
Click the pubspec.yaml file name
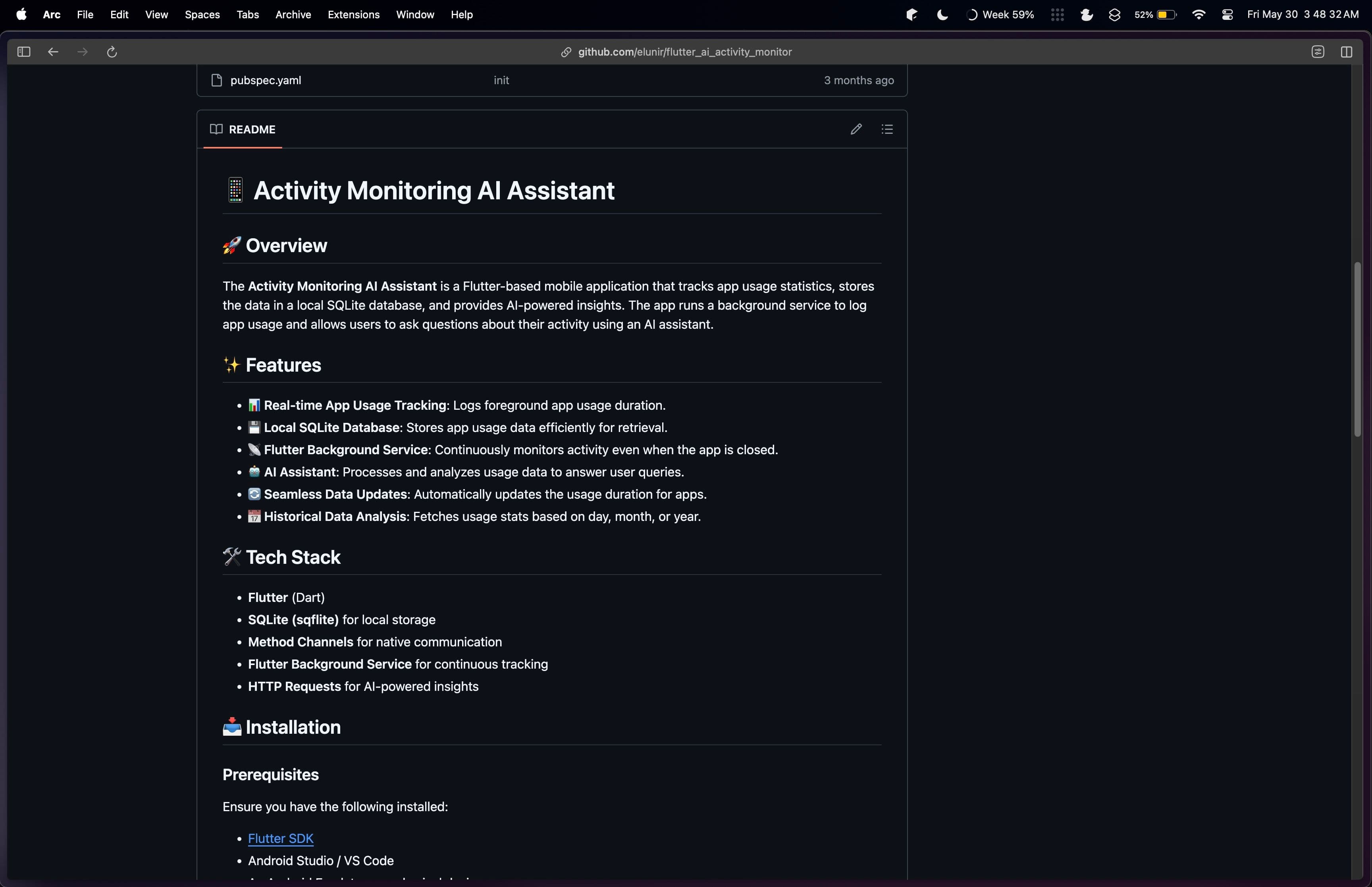[266, 80]
